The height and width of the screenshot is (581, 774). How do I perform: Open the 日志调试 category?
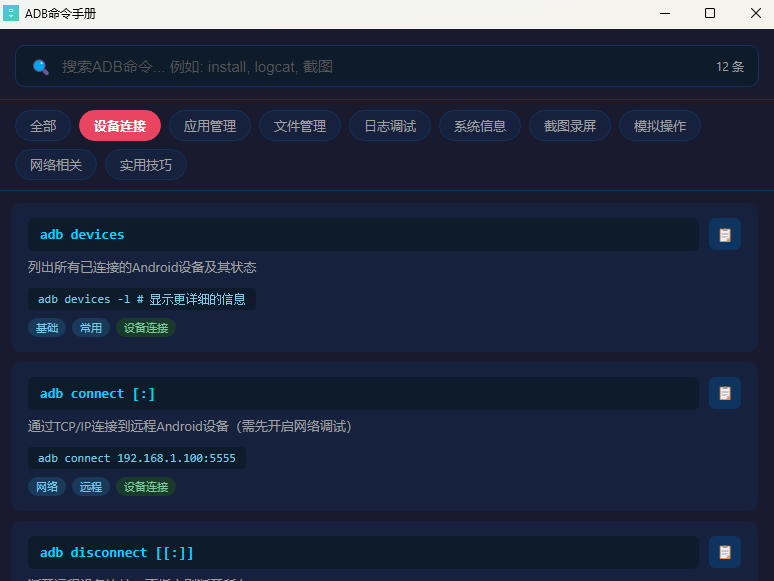[390, 126]
